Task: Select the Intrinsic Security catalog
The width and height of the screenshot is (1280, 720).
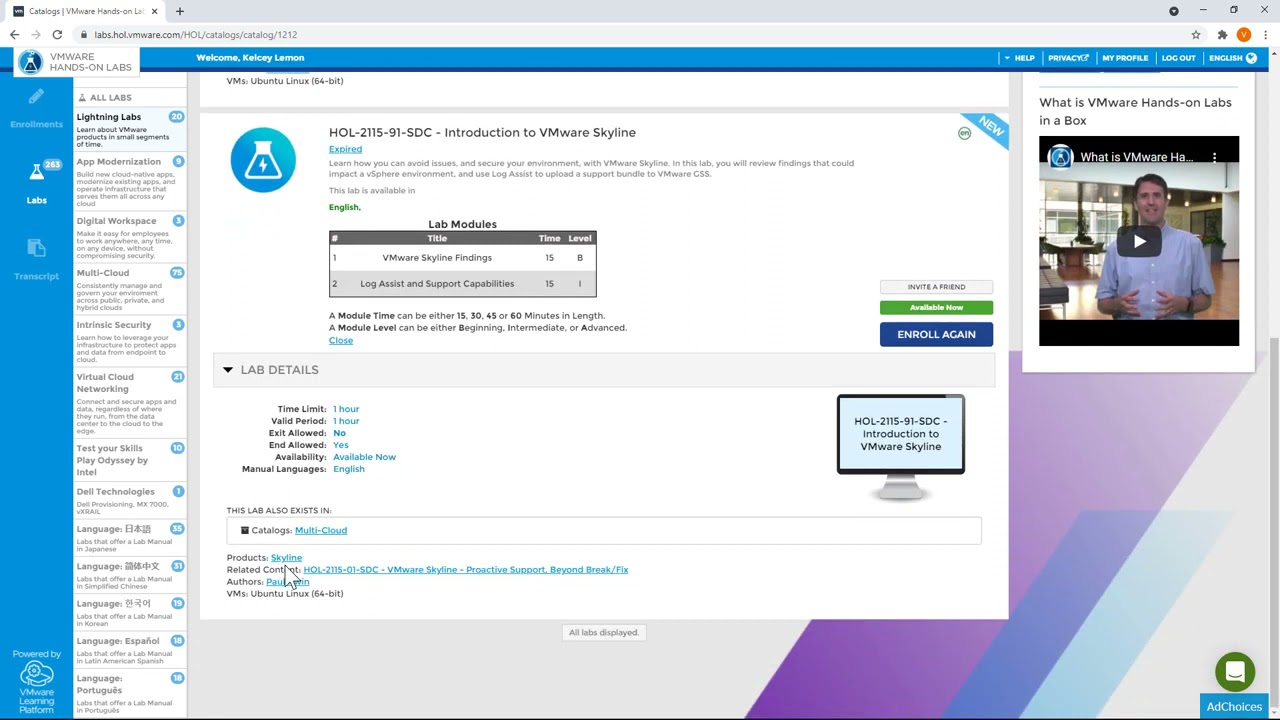Action: coord(130,342)
